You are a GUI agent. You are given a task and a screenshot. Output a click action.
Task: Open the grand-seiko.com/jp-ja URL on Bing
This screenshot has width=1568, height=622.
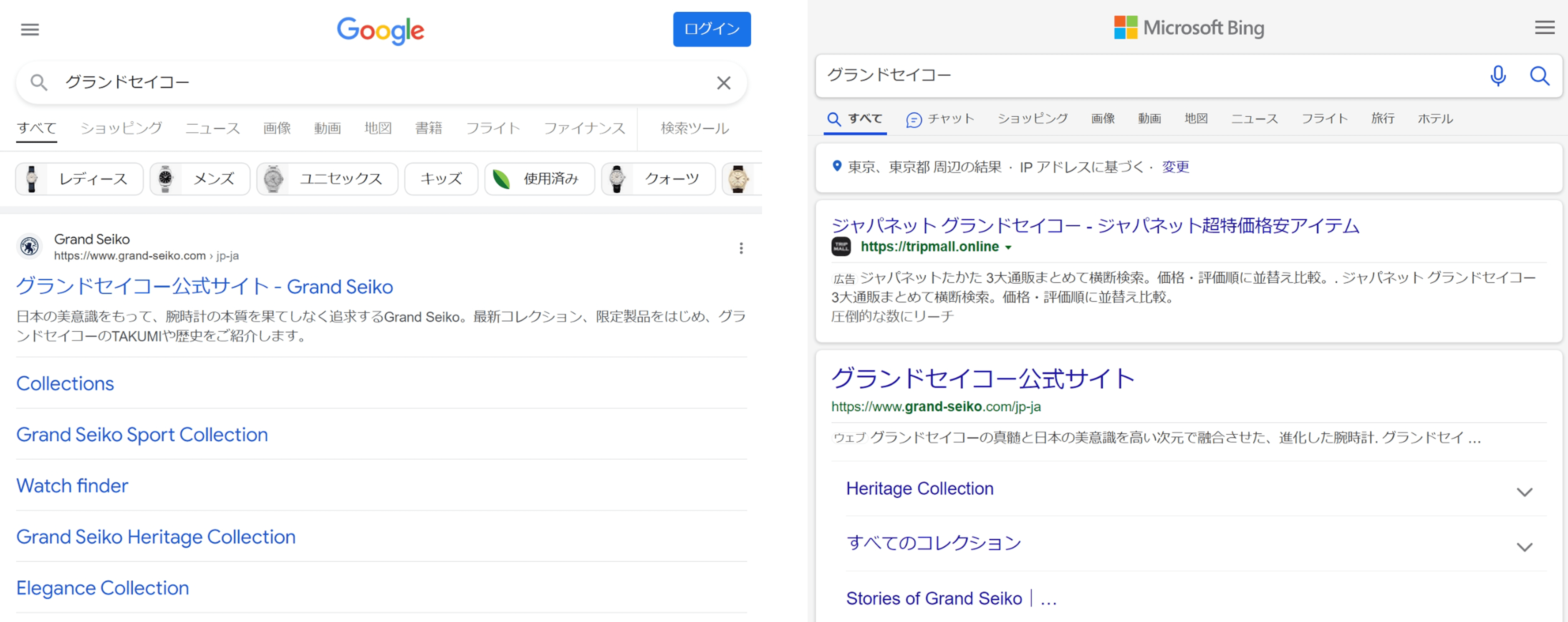936,407
